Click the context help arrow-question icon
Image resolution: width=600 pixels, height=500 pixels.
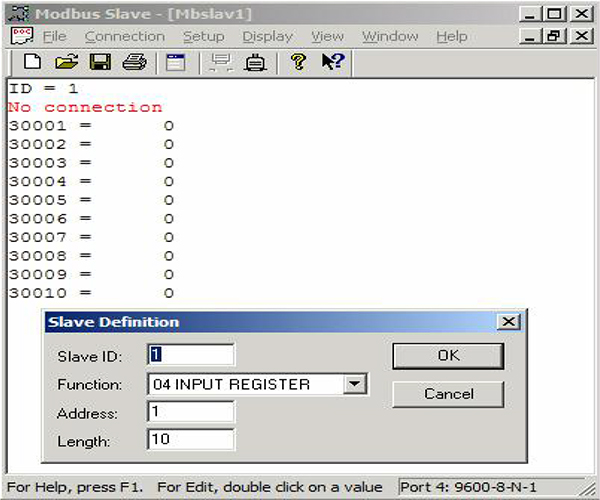[x=333, y=62]
